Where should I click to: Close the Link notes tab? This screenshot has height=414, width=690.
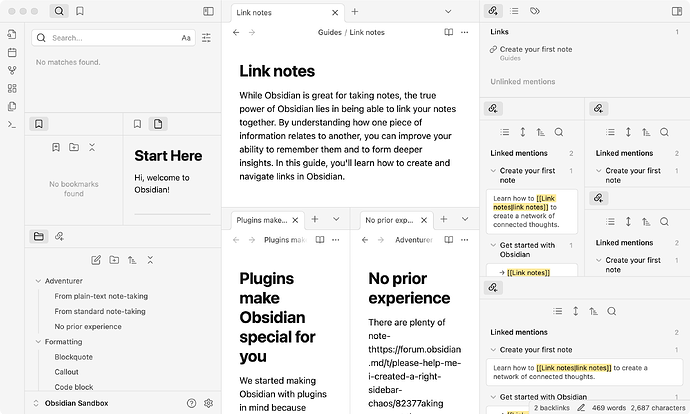coord(335,13)
